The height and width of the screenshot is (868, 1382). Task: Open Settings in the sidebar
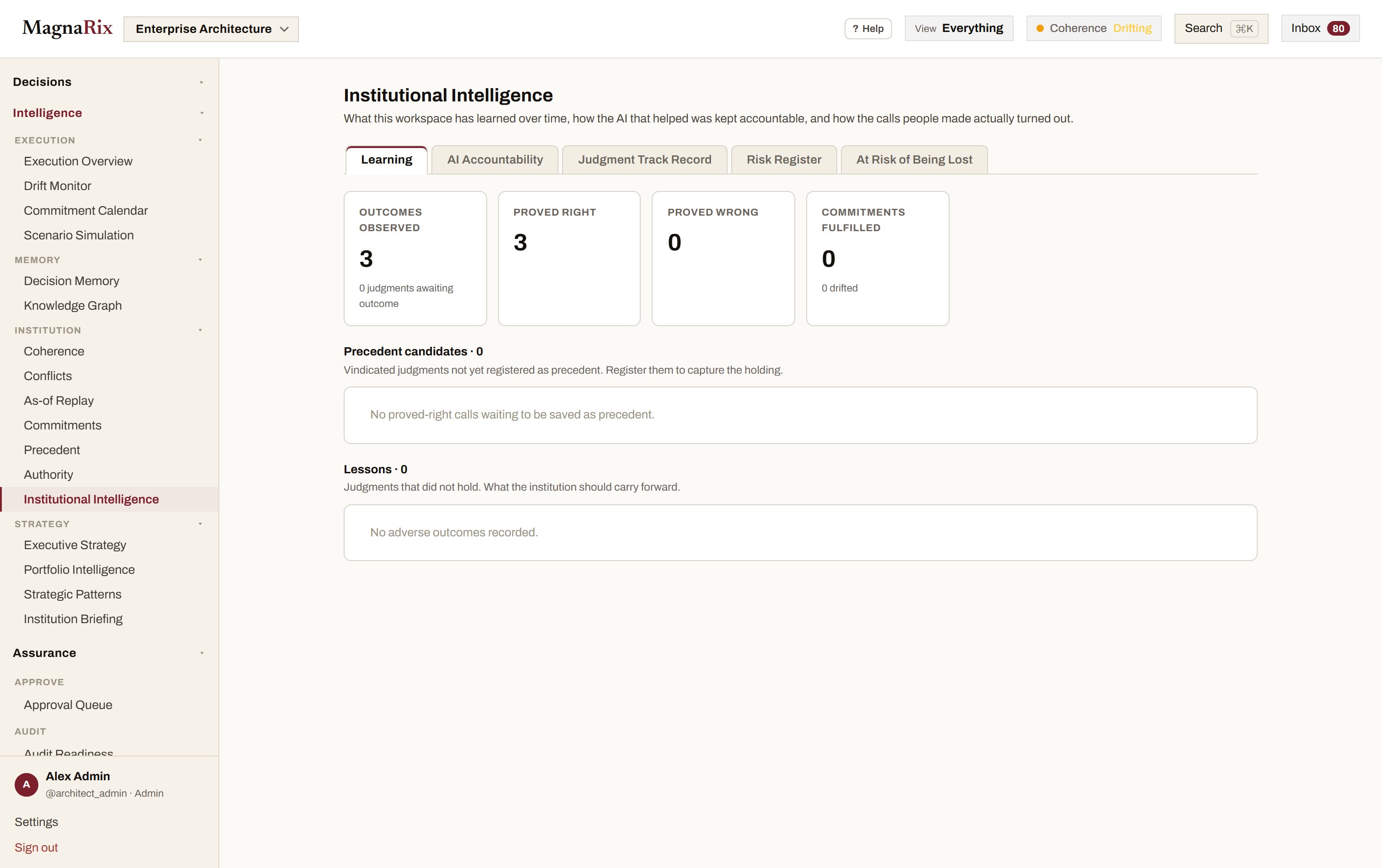tap(36, 821)
